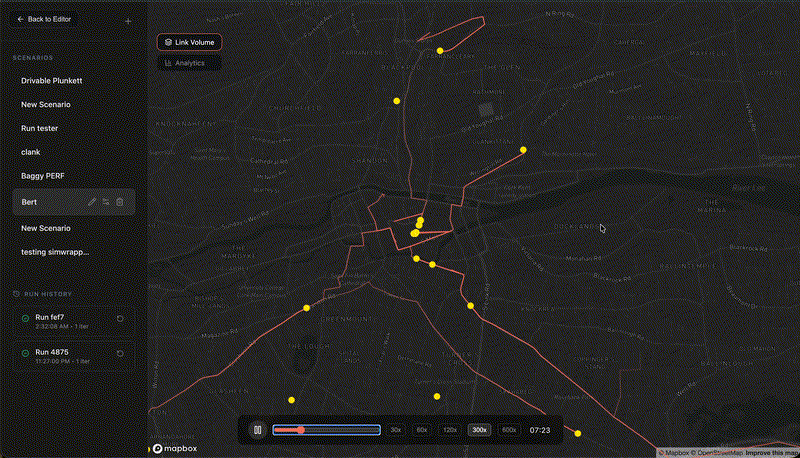Open the OpenStreetMap attribution link
Viewport: 800px width, 458px height.
718,453
